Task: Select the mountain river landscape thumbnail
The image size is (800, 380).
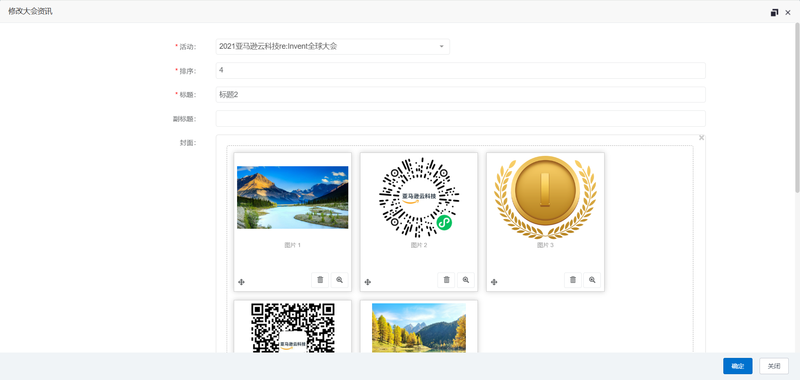Action: pyautogui.click(x=293, y=197)
